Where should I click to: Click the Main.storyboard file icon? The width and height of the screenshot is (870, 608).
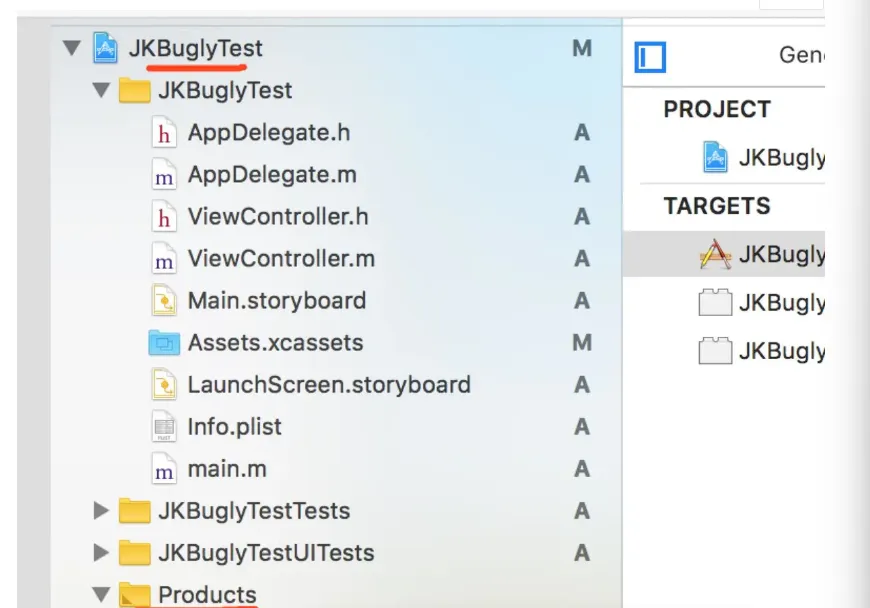164,301
